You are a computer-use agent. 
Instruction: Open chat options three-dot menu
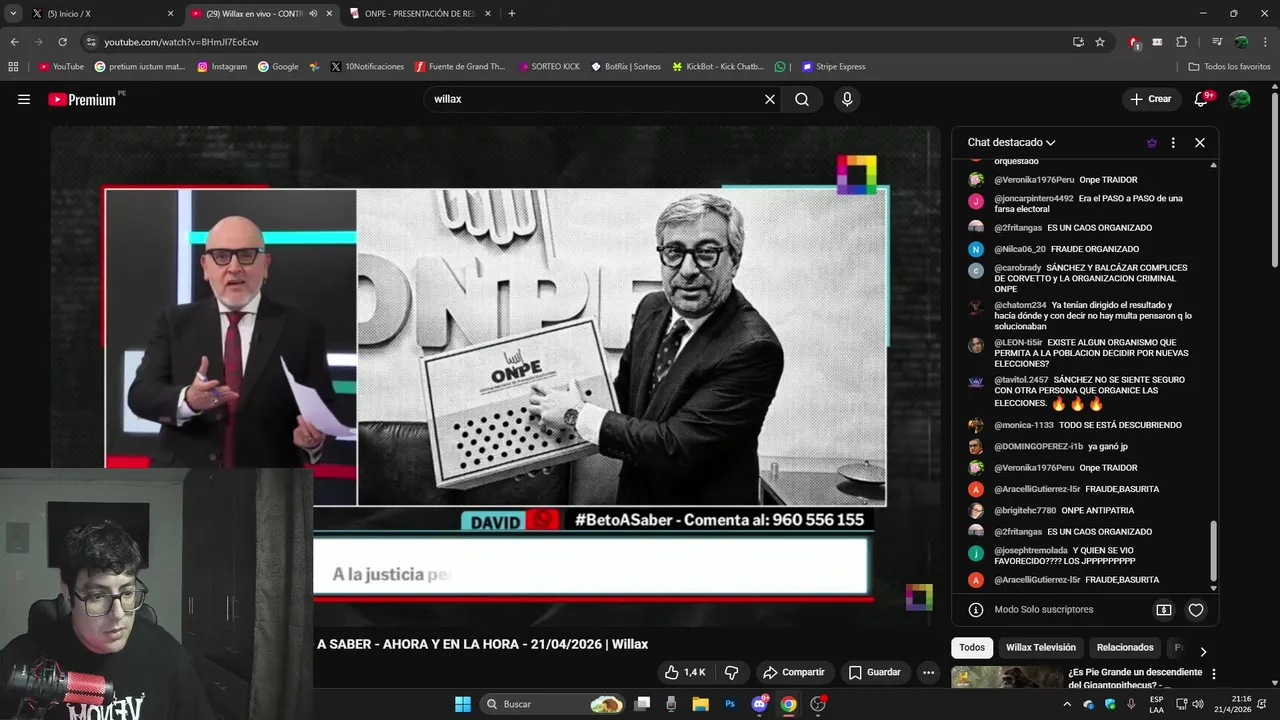click(x=1173, y=143)
